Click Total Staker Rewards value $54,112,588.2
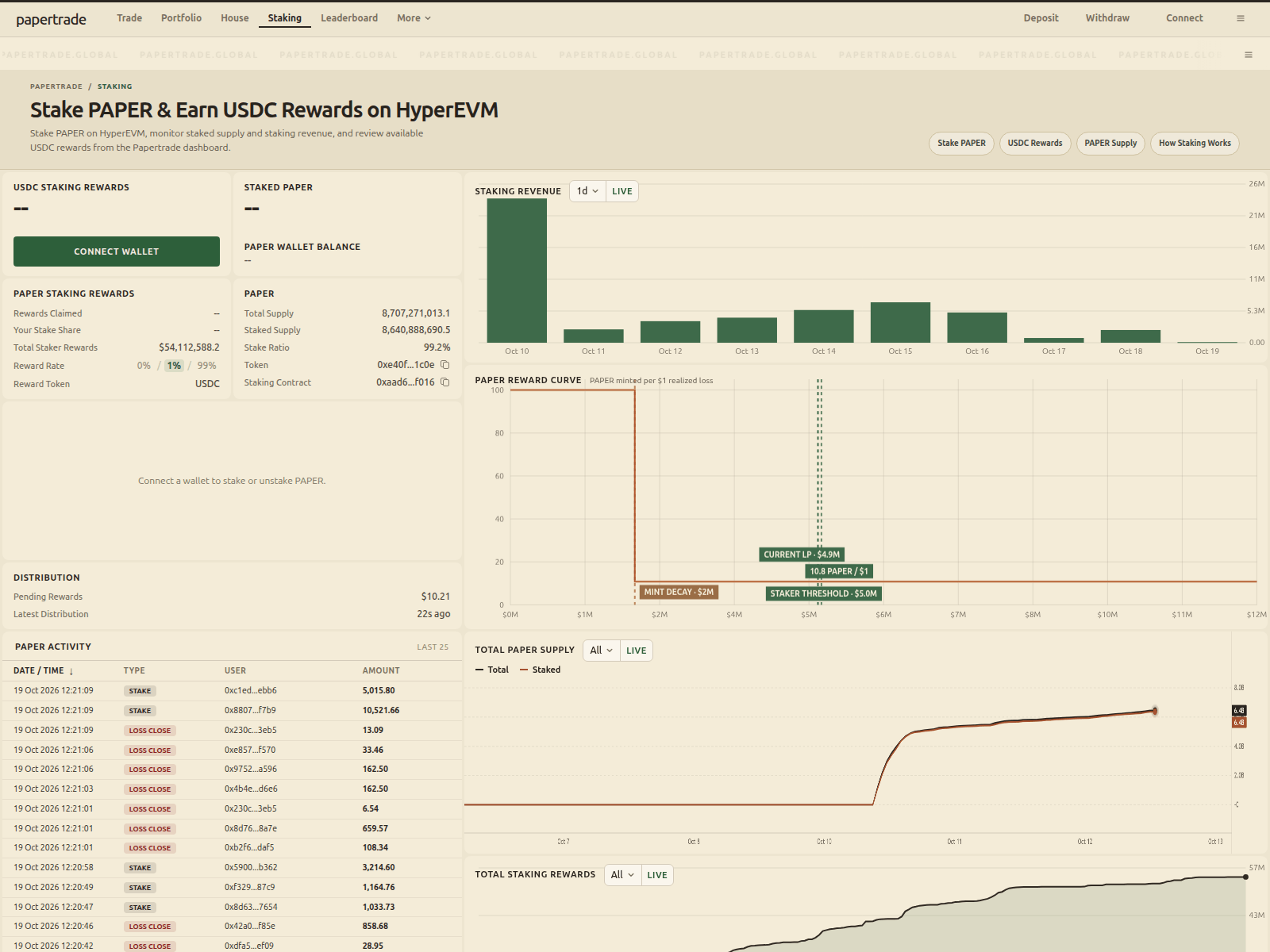This screenshot has height=952, width=1270. 189,347
